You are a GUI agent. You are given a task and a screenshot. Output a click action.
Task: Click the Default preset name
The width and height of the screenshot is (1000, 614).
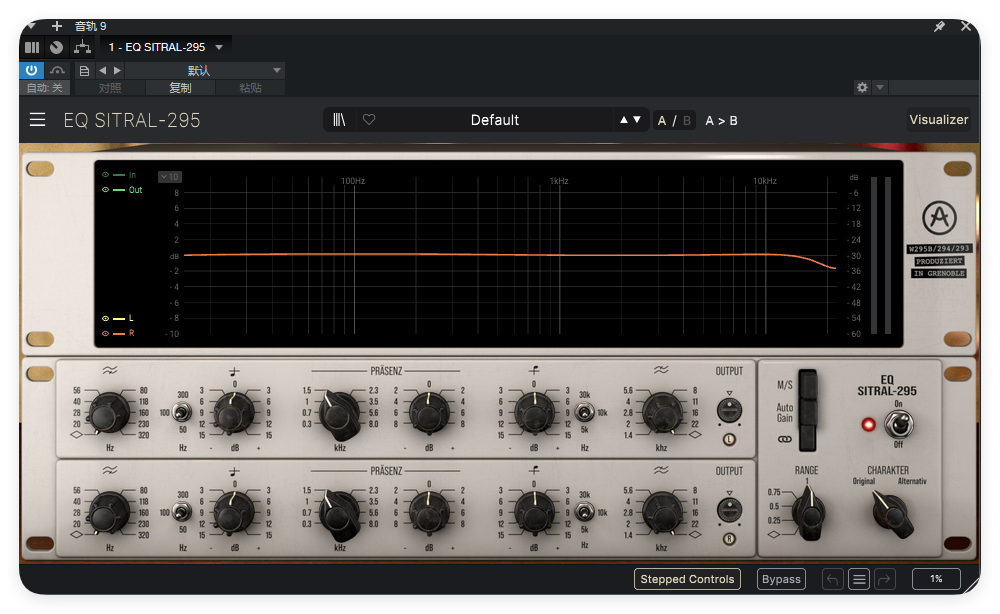(494, 120)
